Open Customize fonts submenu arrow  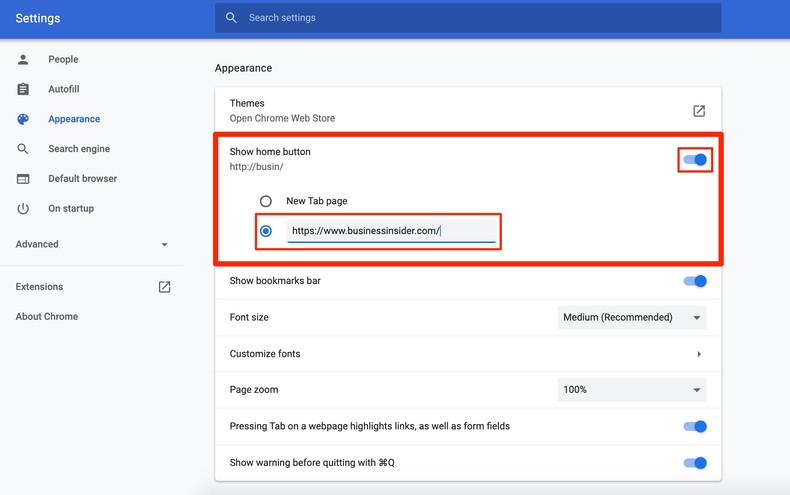698,354
